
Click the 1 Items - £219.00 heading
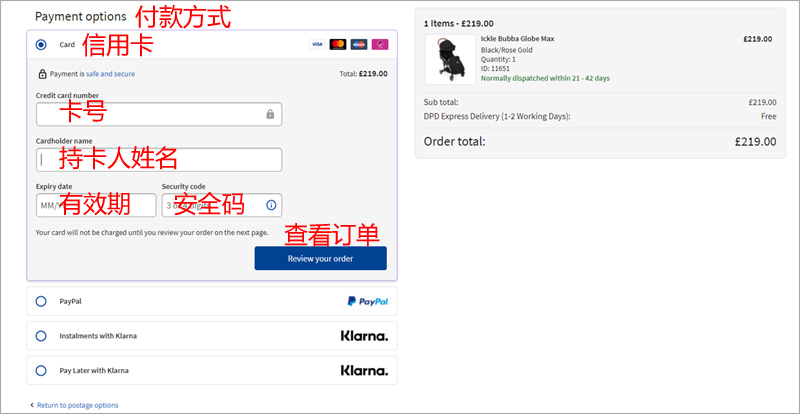click(459, 23)
